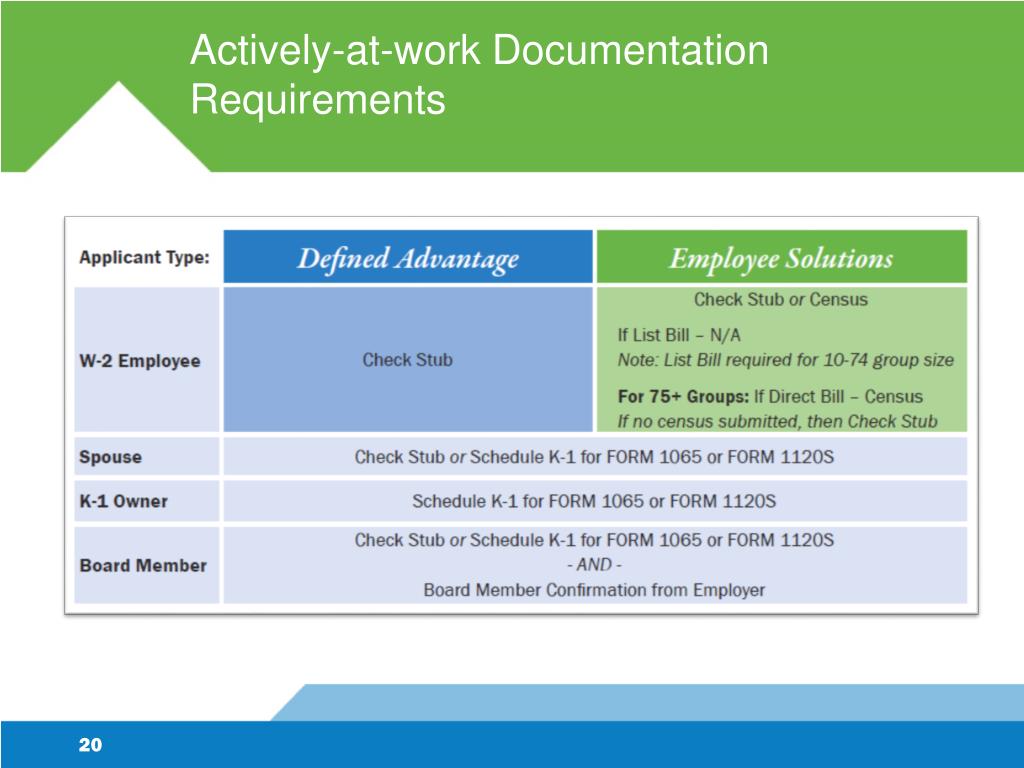Click the Board Member row's Check Stub or Schedule K-1 line
This screenshot has height=768, width=1024.
point(594,540)
